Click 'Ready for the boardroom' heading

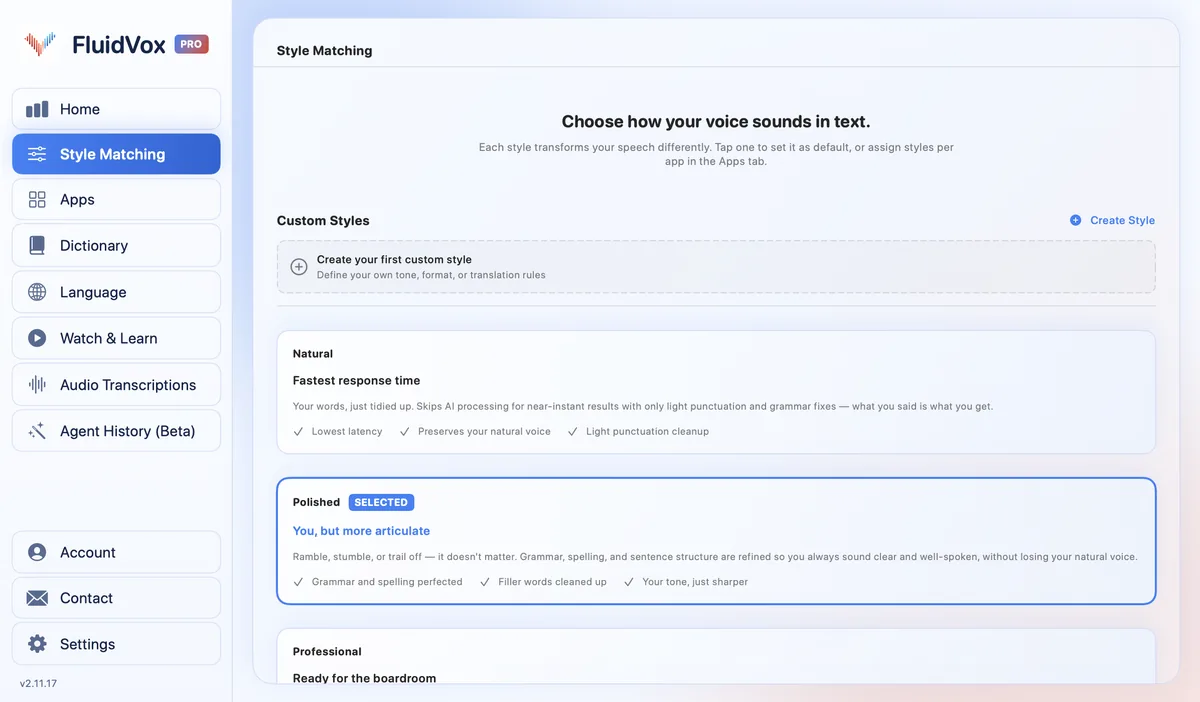364,678
